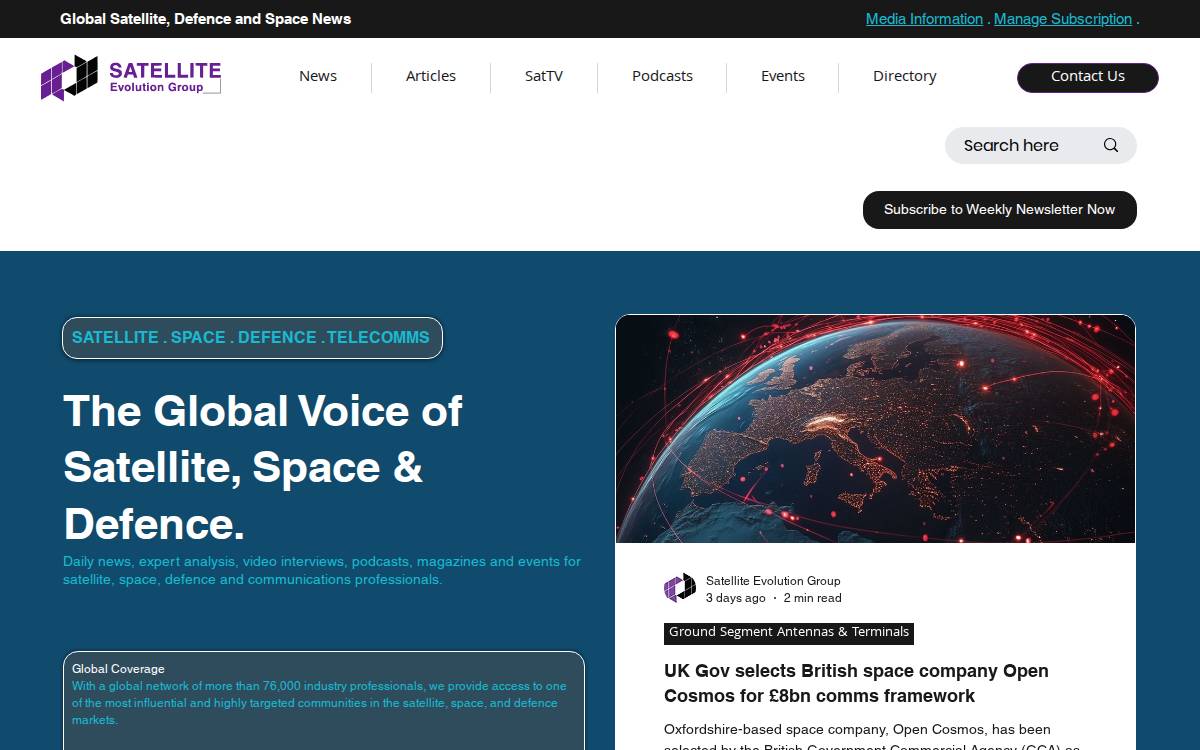Open the News menu item
This screenshot has height=750, width=1200.
pyautogui.click(x=318, y=76)
